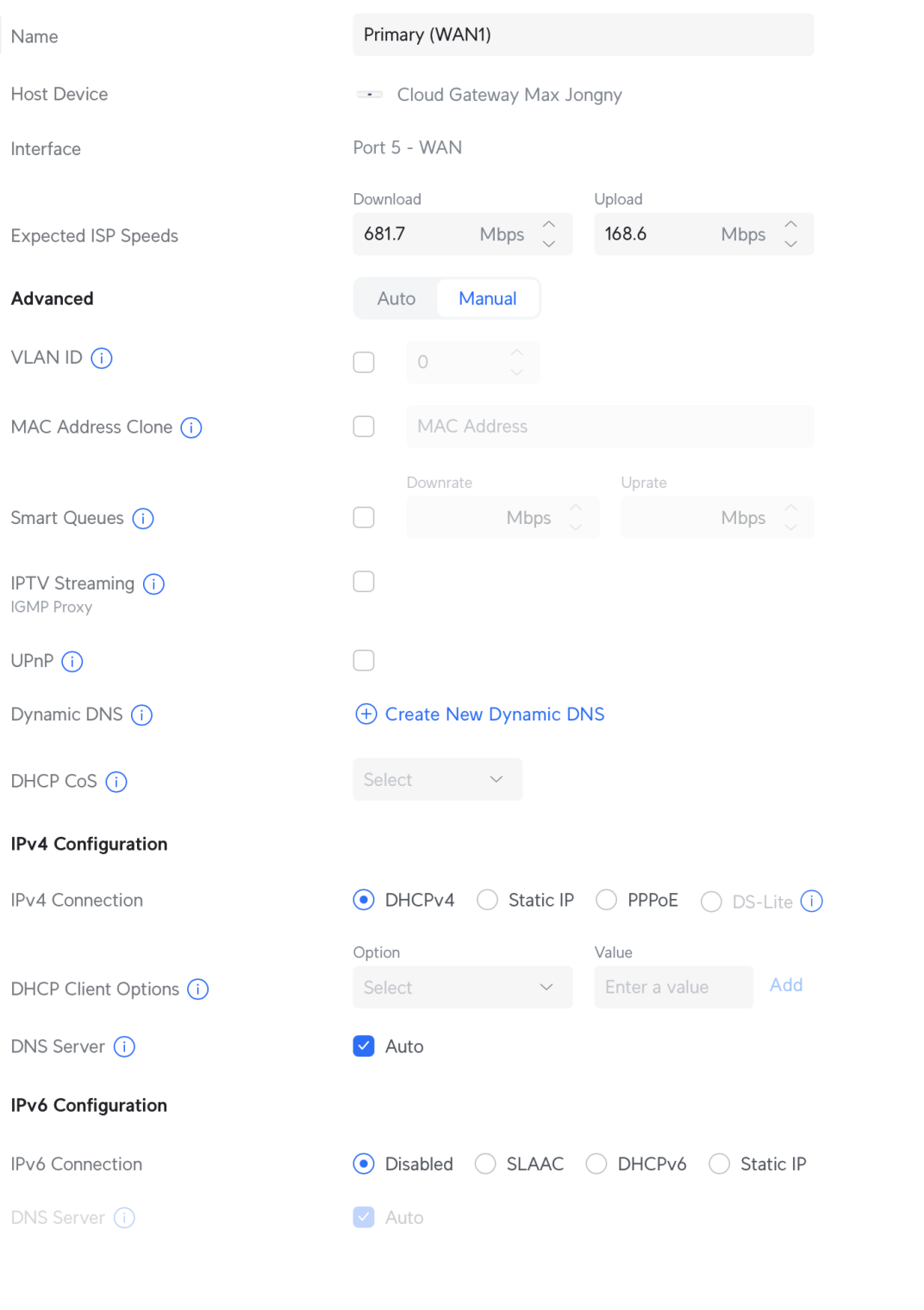The image size is (924, 1310).
Task: Increase the Download speed with up arrow
Action: (x=549, y=224)
